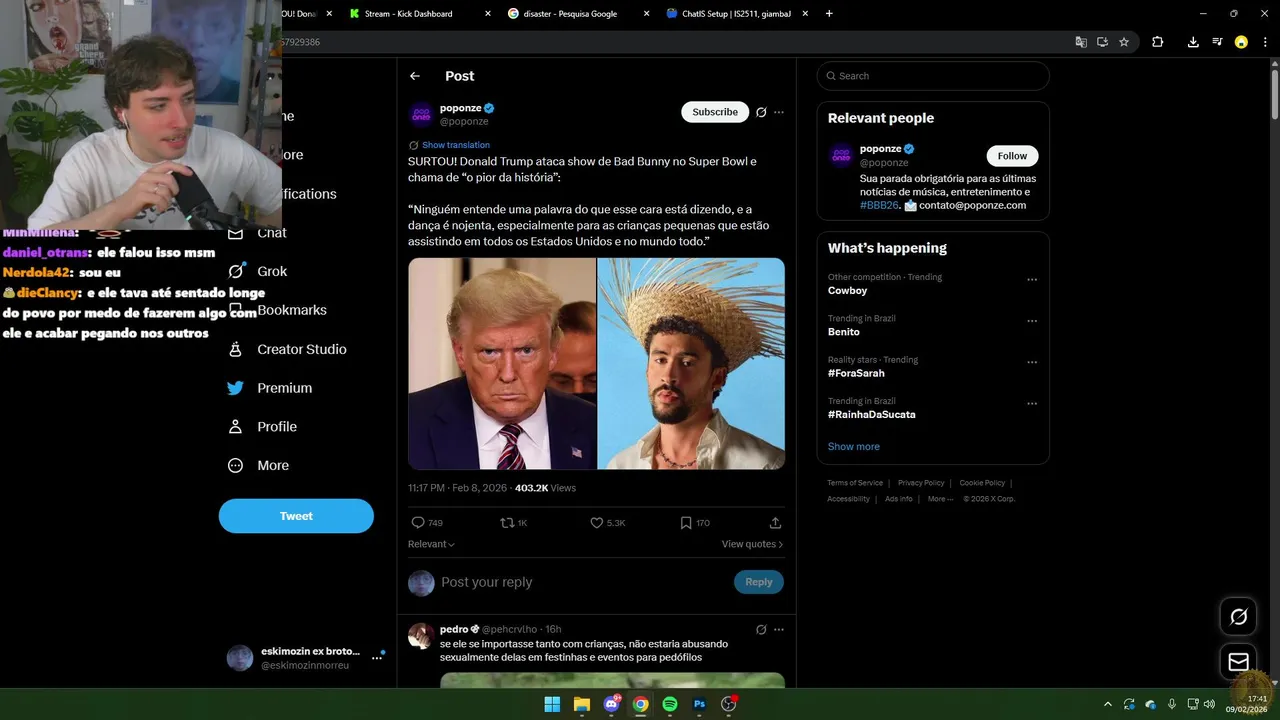The height and width of the screenshot is (720, 1280).
Task: Click Windows Start button
Action: 552,704
